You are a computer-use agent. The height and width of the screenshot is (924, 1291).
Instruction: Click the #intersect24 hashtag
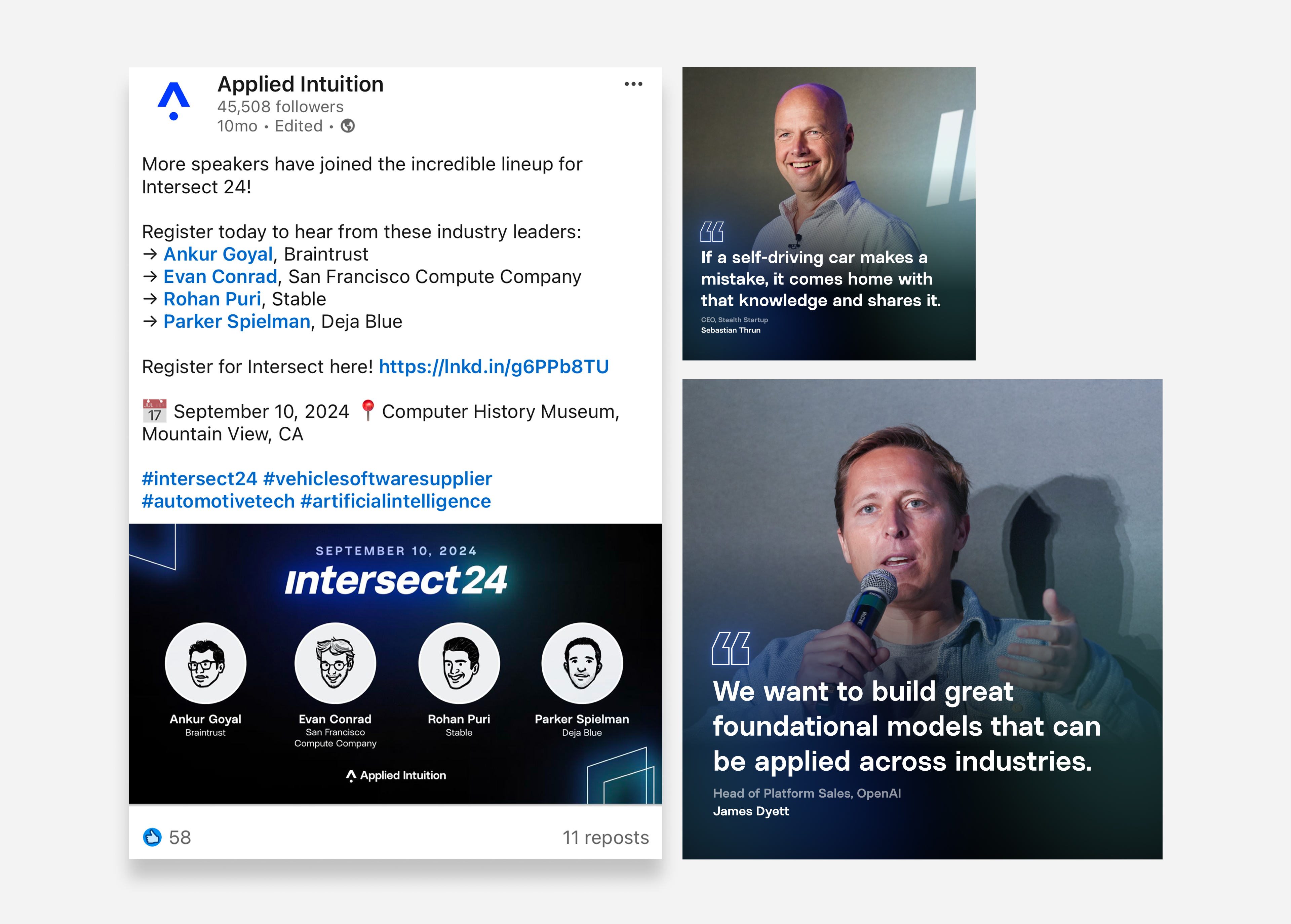200,478
